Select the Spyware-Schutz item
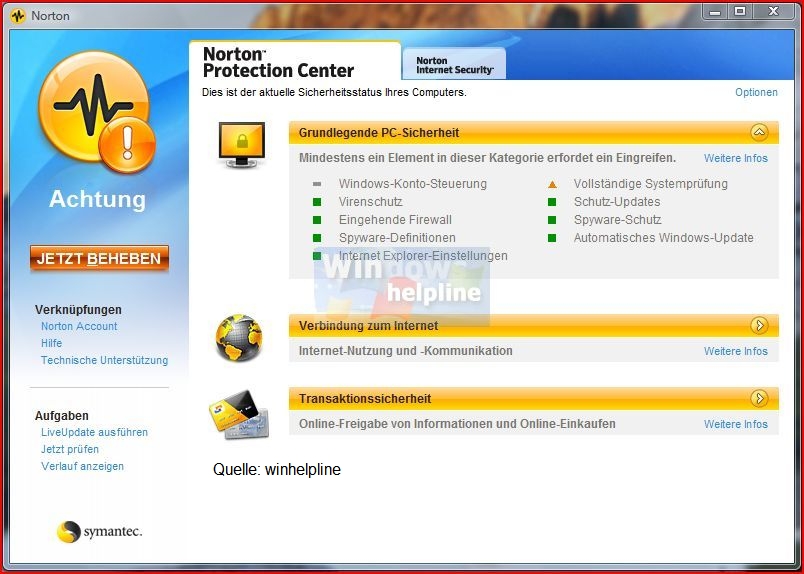 (x=617, y=220)
